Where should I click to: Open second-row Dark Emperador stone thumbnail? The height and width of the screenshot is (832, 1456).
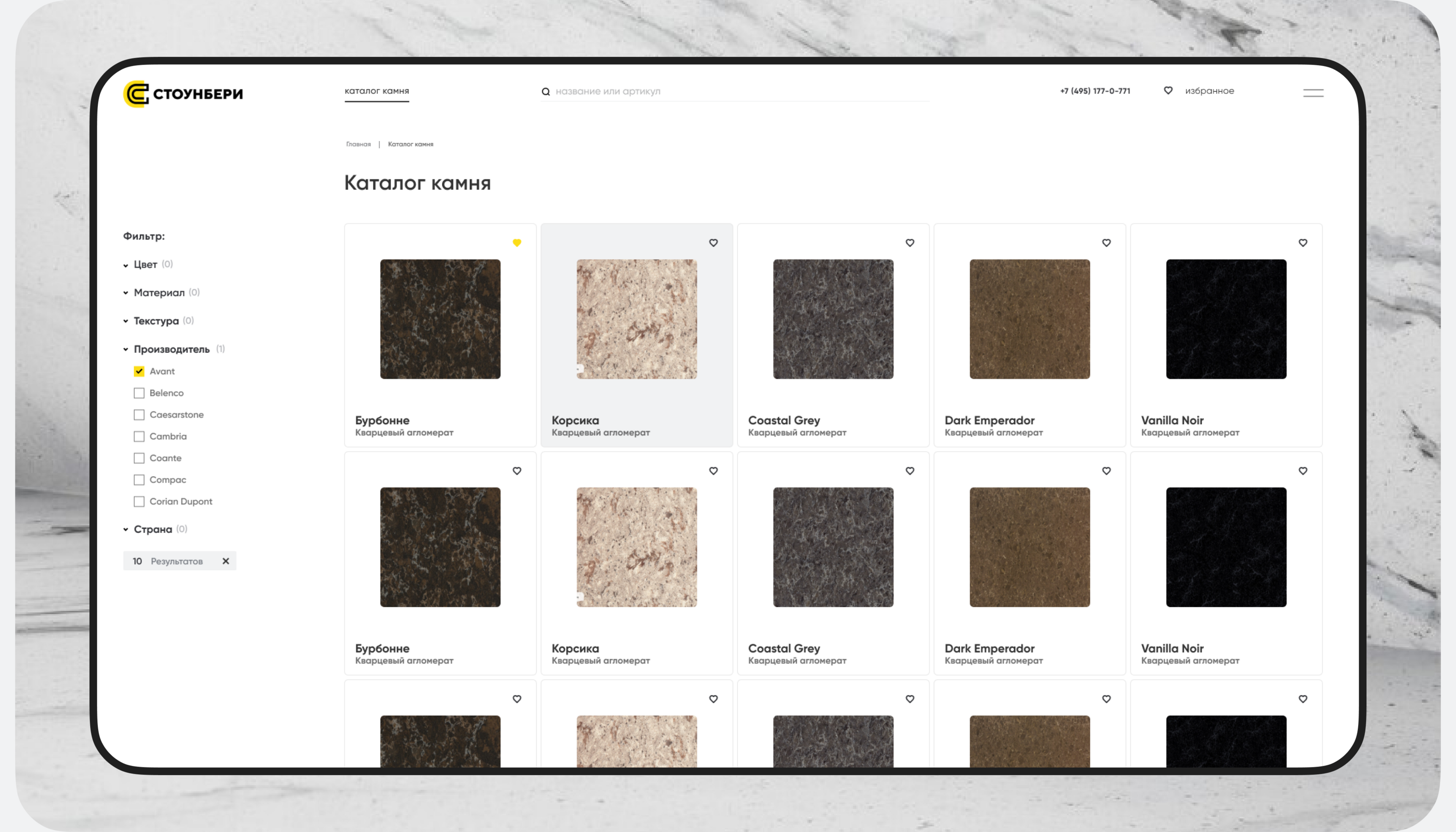tap(1029, 547)
